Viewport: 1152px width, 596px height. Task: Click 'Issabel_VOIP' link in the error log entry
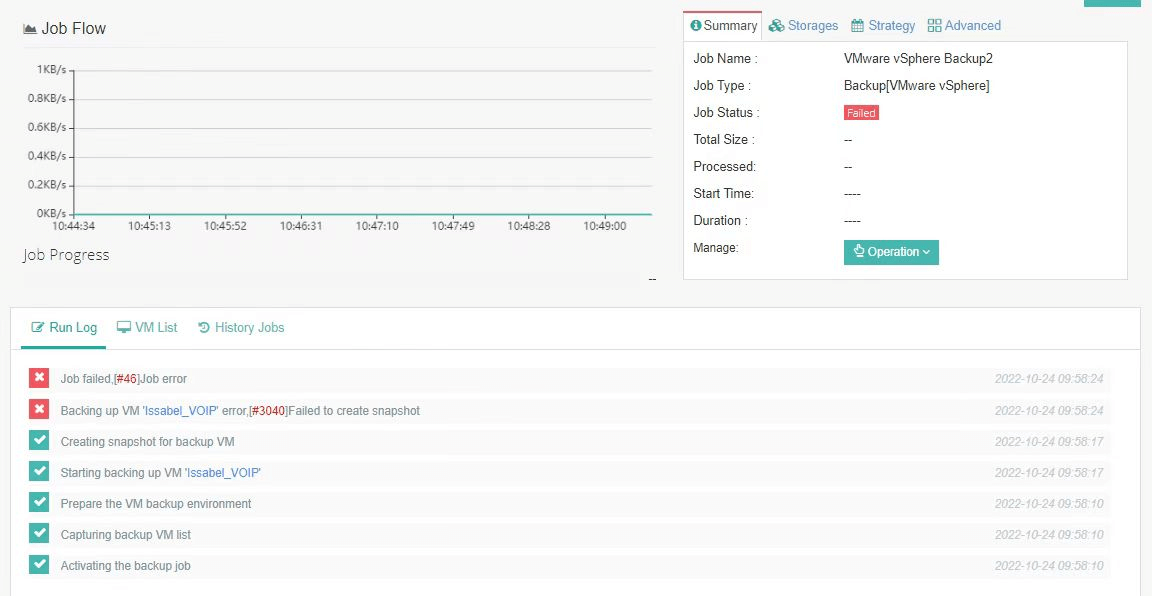pyautogui.click(x=181, y=411)
